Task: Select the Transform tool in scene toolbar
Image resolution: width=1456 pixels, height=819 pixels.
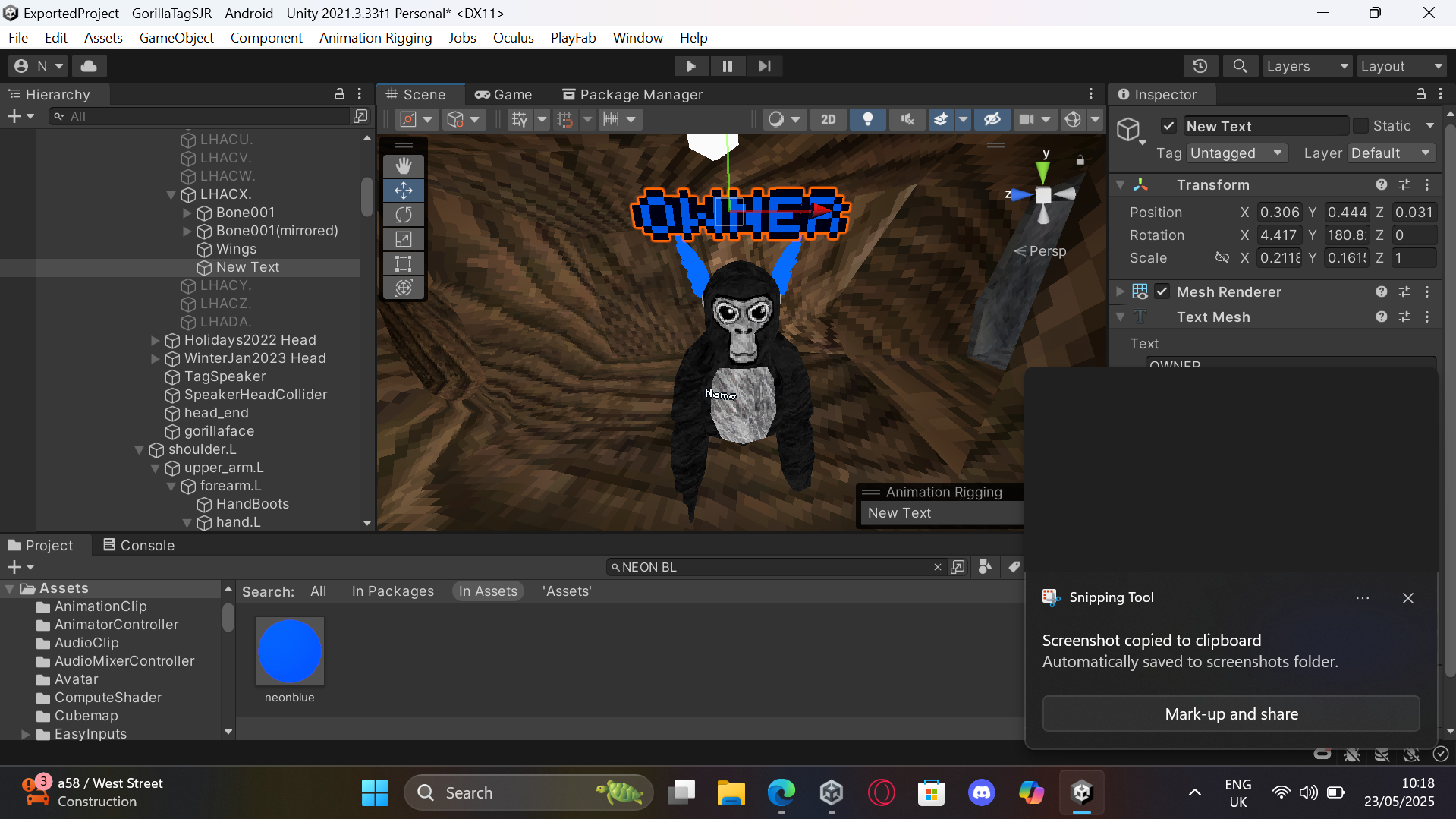Action: tap(404, 288)
